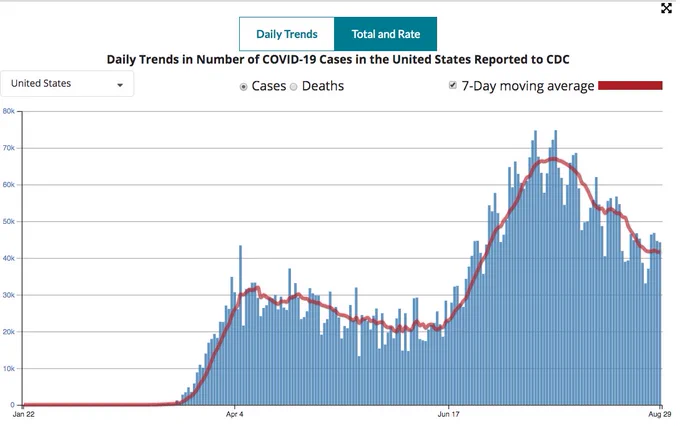Click the 7-Day moving average label
680x426 pixels.
pos(528,86)
